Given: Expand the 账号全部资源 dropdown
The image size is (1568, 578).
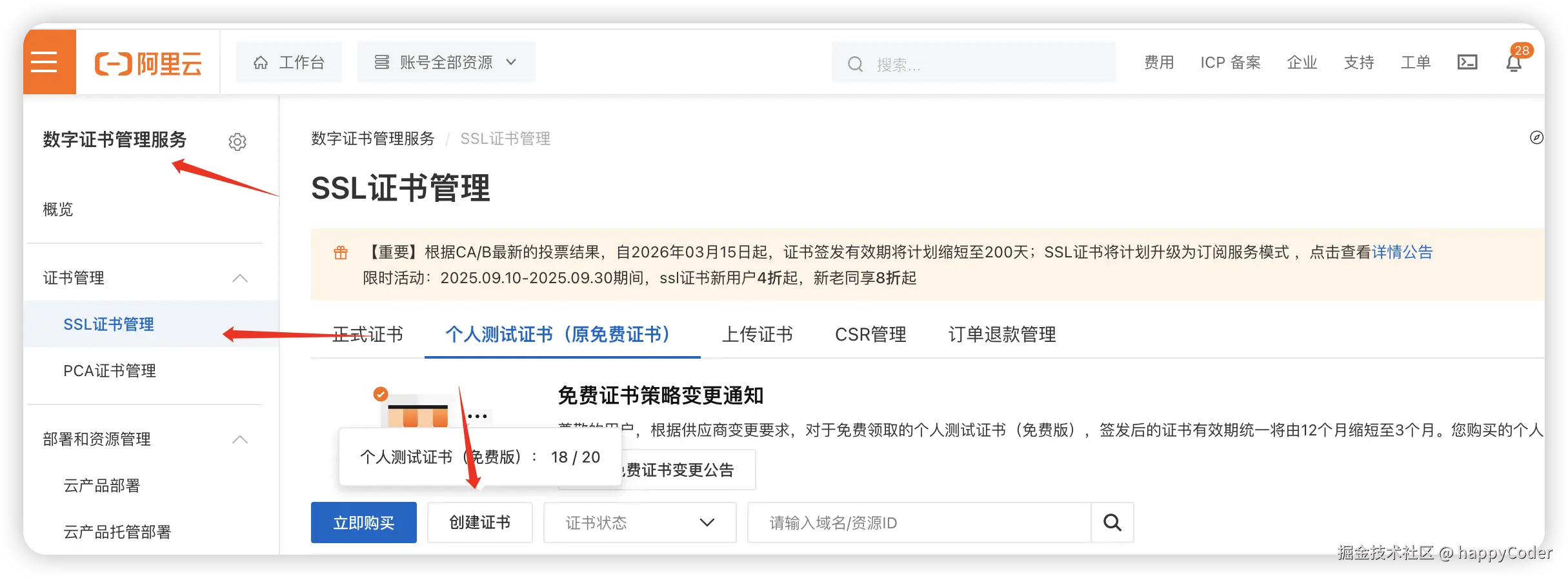Looking at the screenshot, I should pyautogui.click(x=446, y=62).
